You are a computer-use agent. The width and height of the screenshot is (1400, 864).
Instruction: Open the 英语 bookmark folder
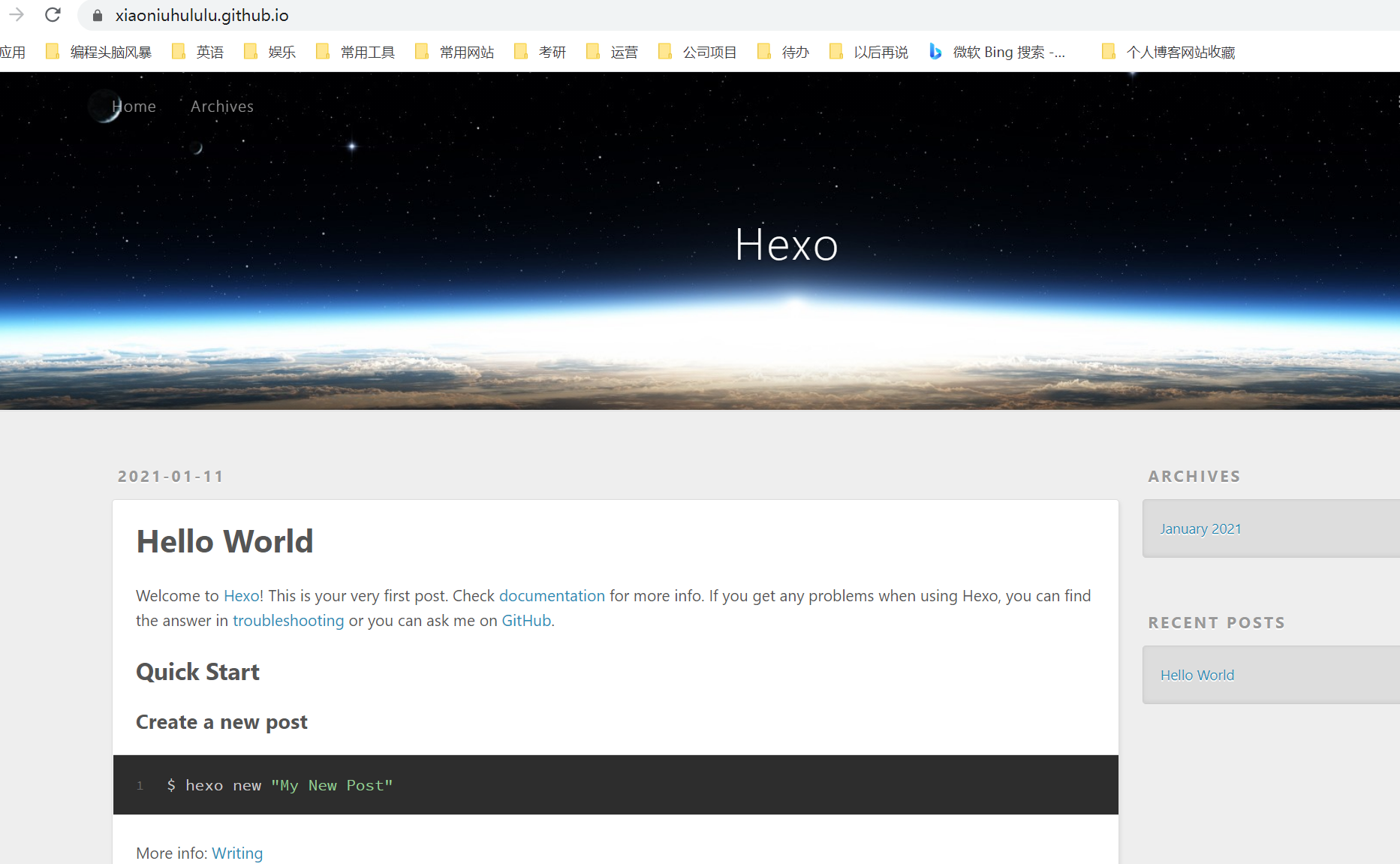(198, 52)
